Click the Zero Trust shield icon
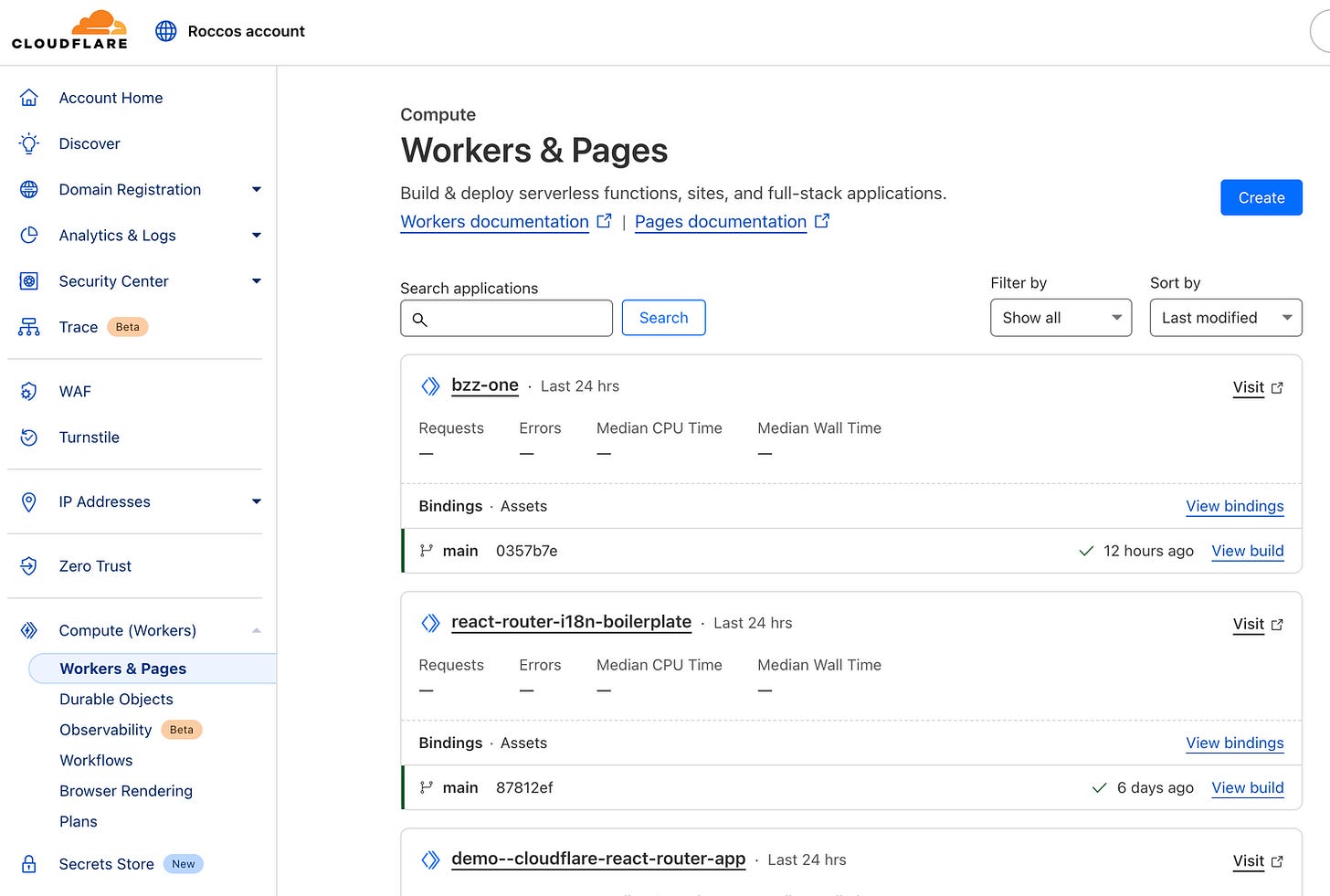Image resolution: width=1330 pixels, height=896 pixels. (x=29, y=566)
